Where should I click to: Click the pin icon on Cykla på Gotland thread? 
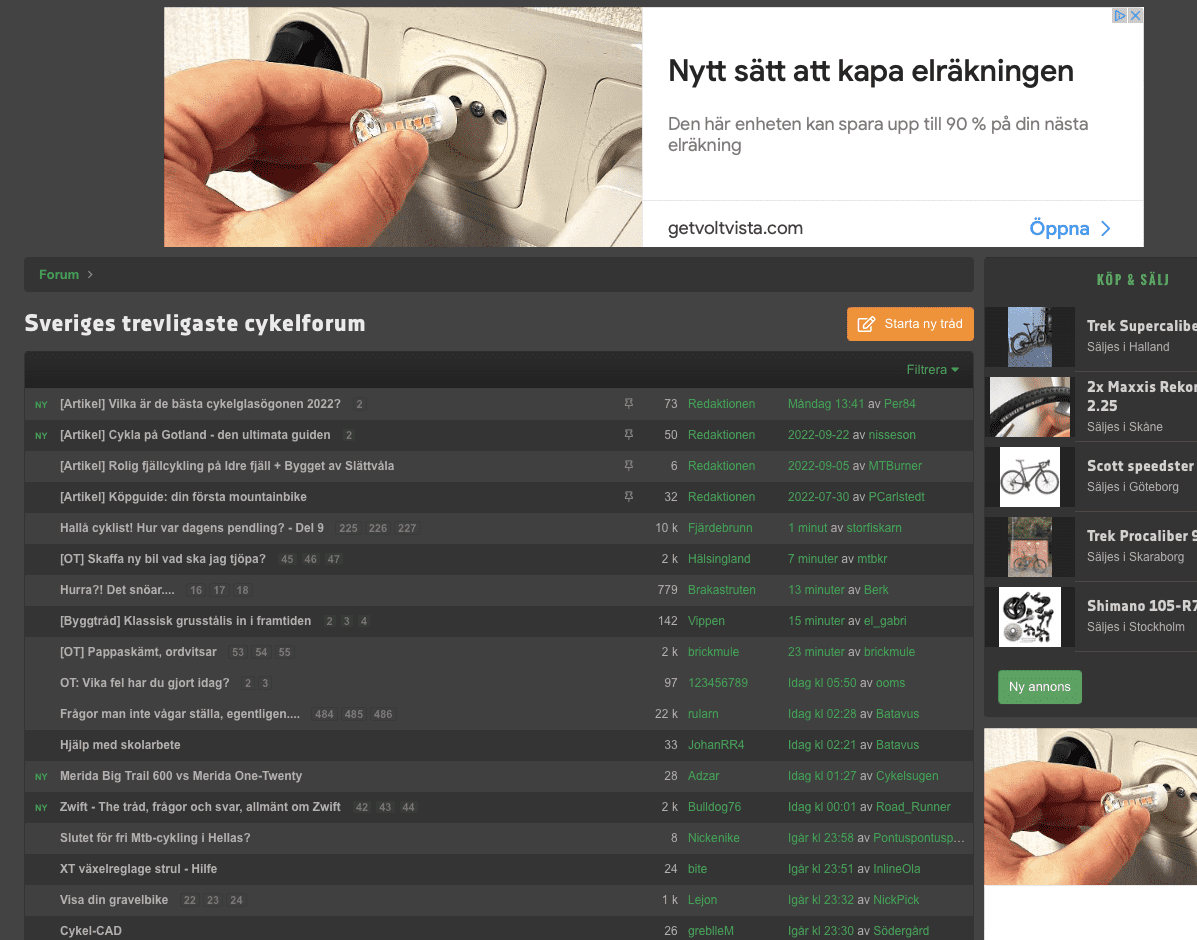628,435
